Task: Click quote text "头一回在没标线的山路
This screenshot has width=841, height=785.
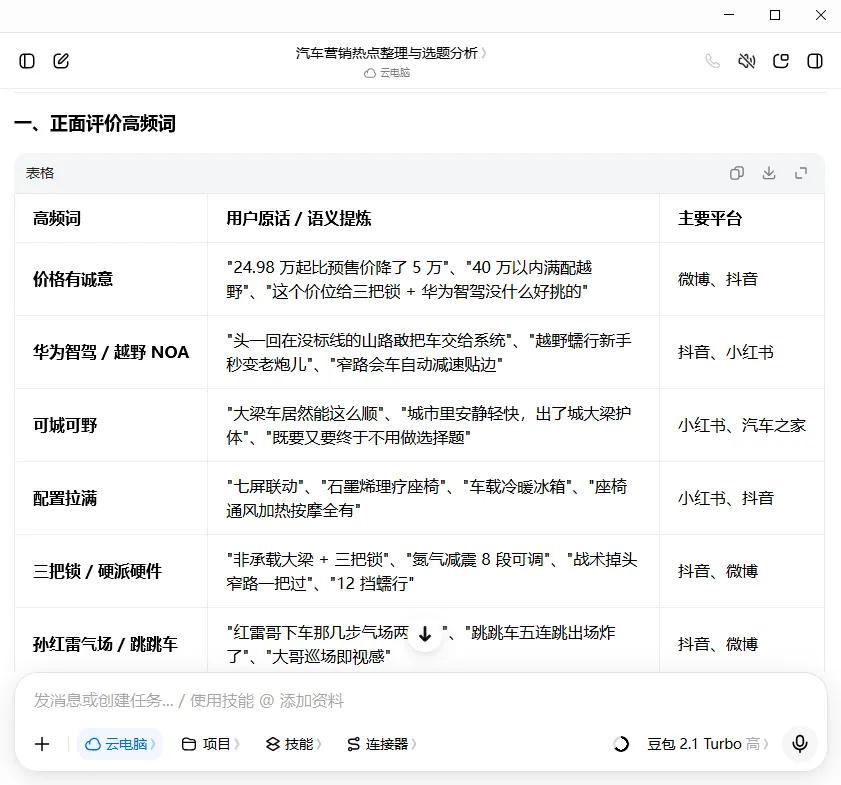Action: 429,352
